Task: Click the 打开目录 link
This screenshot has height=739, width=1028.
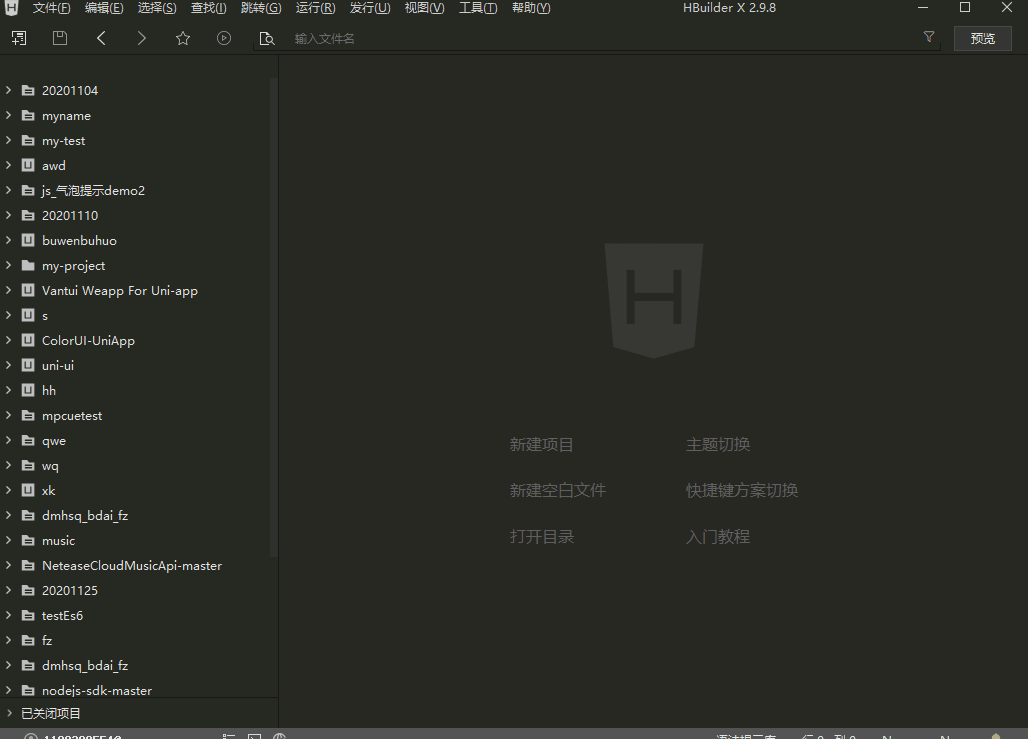Action: coord(542,536)
